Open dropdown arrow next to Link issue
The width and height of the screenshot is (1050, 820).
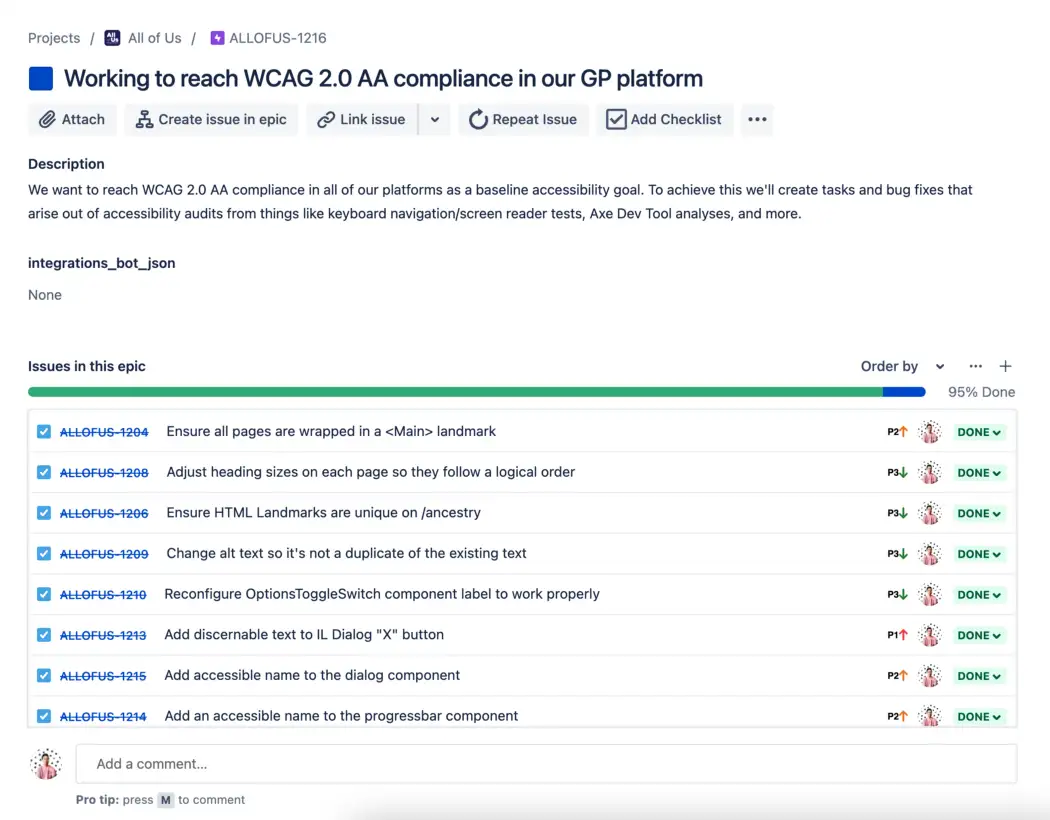(435, 120)
